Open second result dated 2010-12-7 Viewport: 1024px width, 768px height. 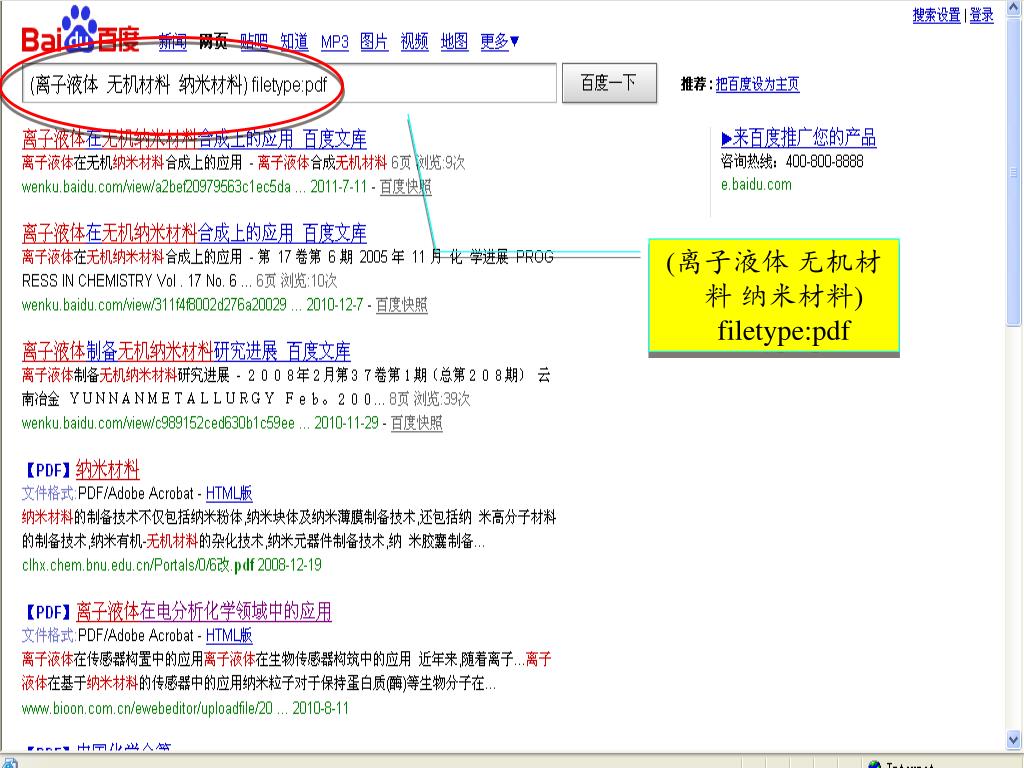coord(194,233)
